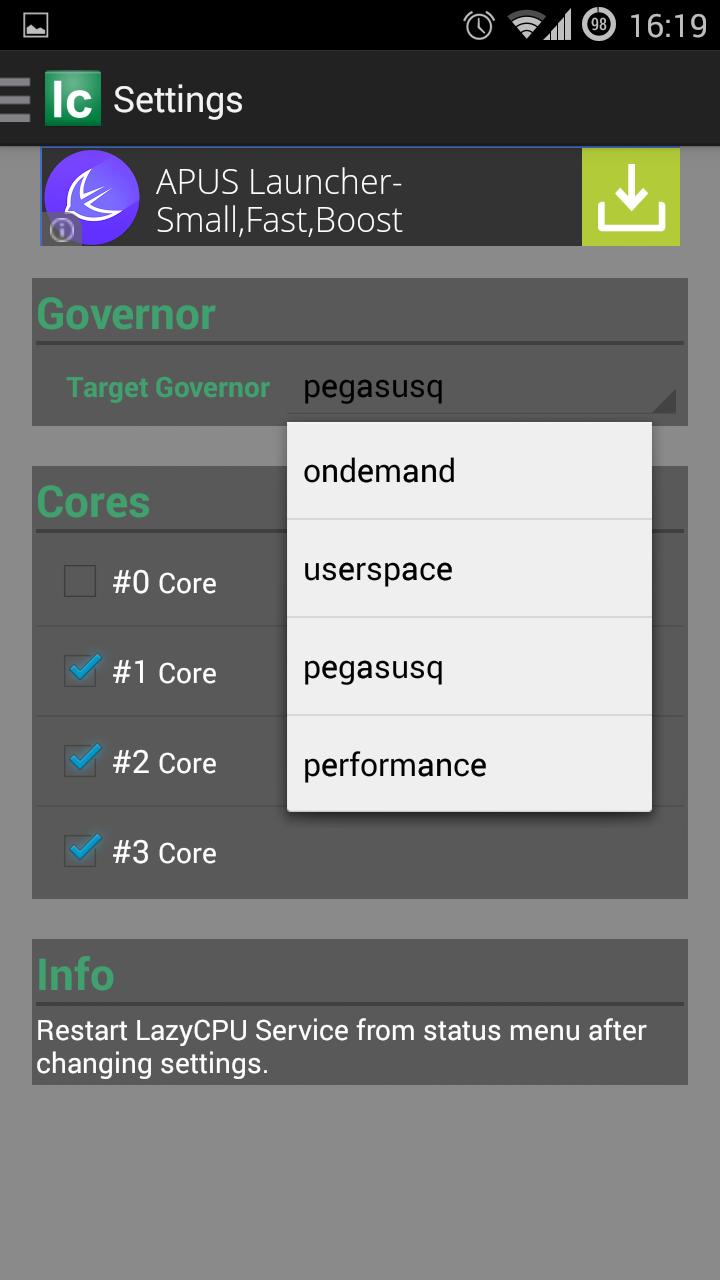Tap the alarm clock status icon
This screenshot has height=1280, width=720.
click(479, 25)
